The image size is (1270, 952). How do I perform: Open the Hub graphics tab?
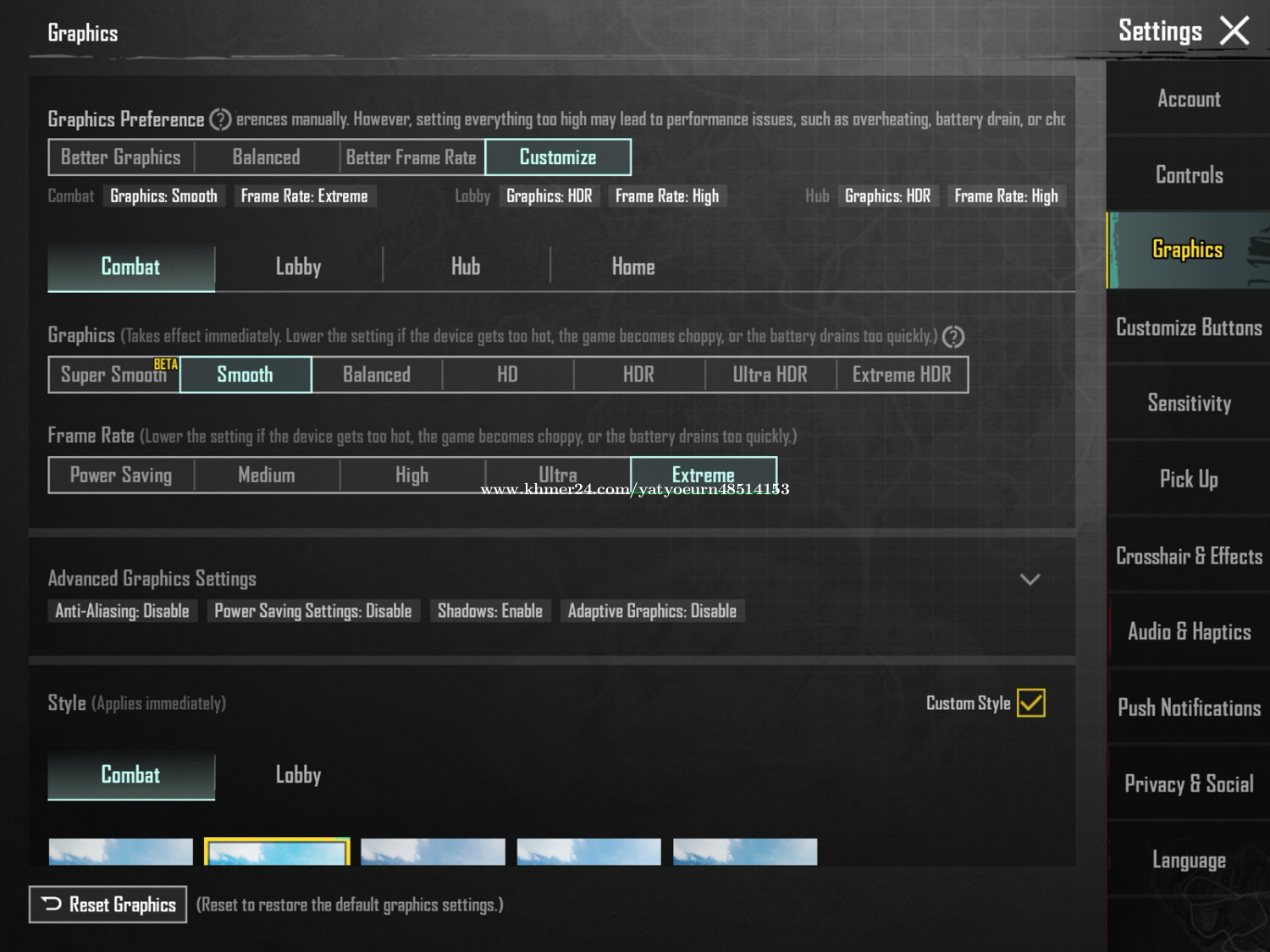pyautogui.click(x=466, y=267)
